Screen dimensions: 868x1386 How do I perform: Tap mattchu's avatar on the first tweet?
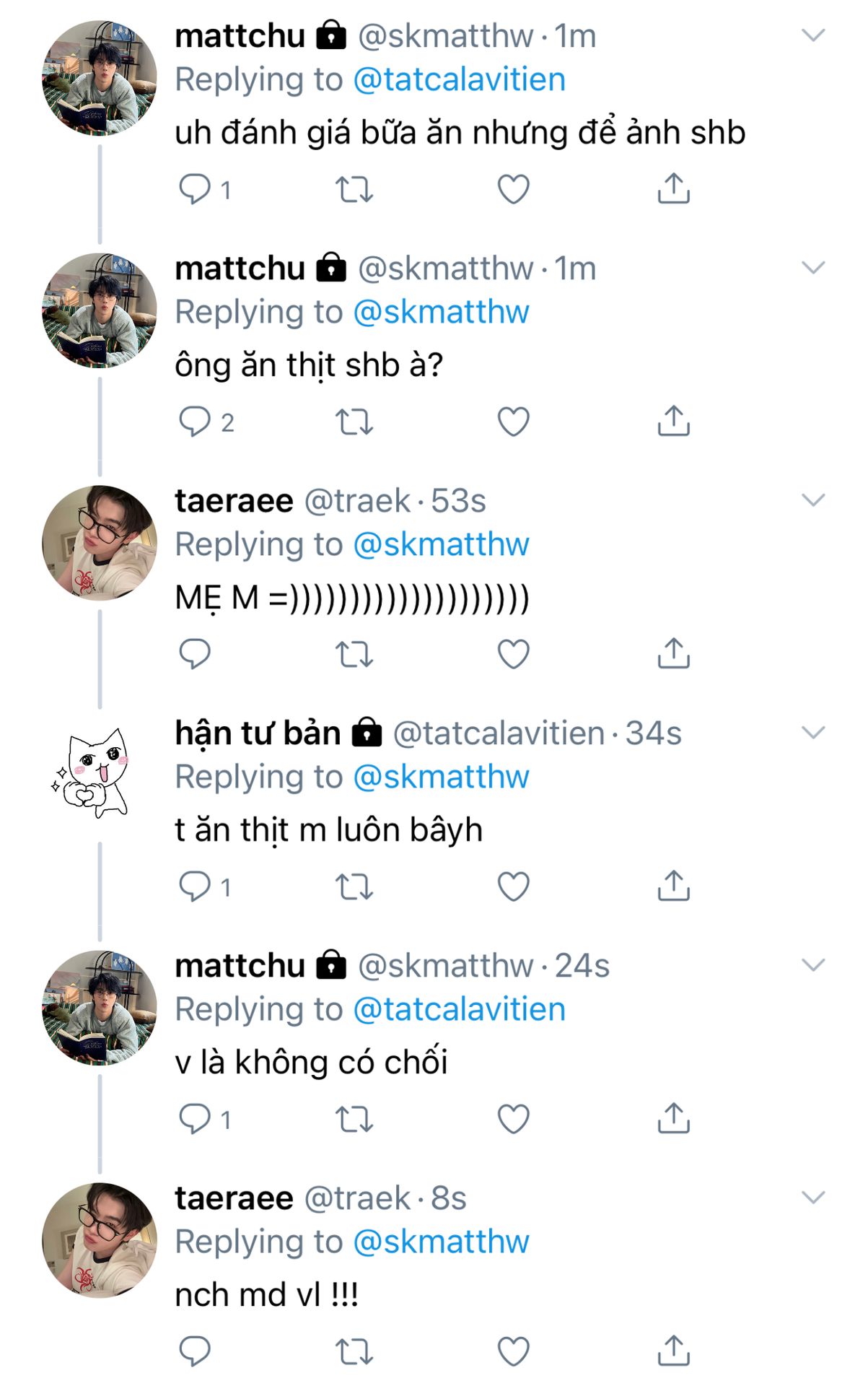pos(99,78)
